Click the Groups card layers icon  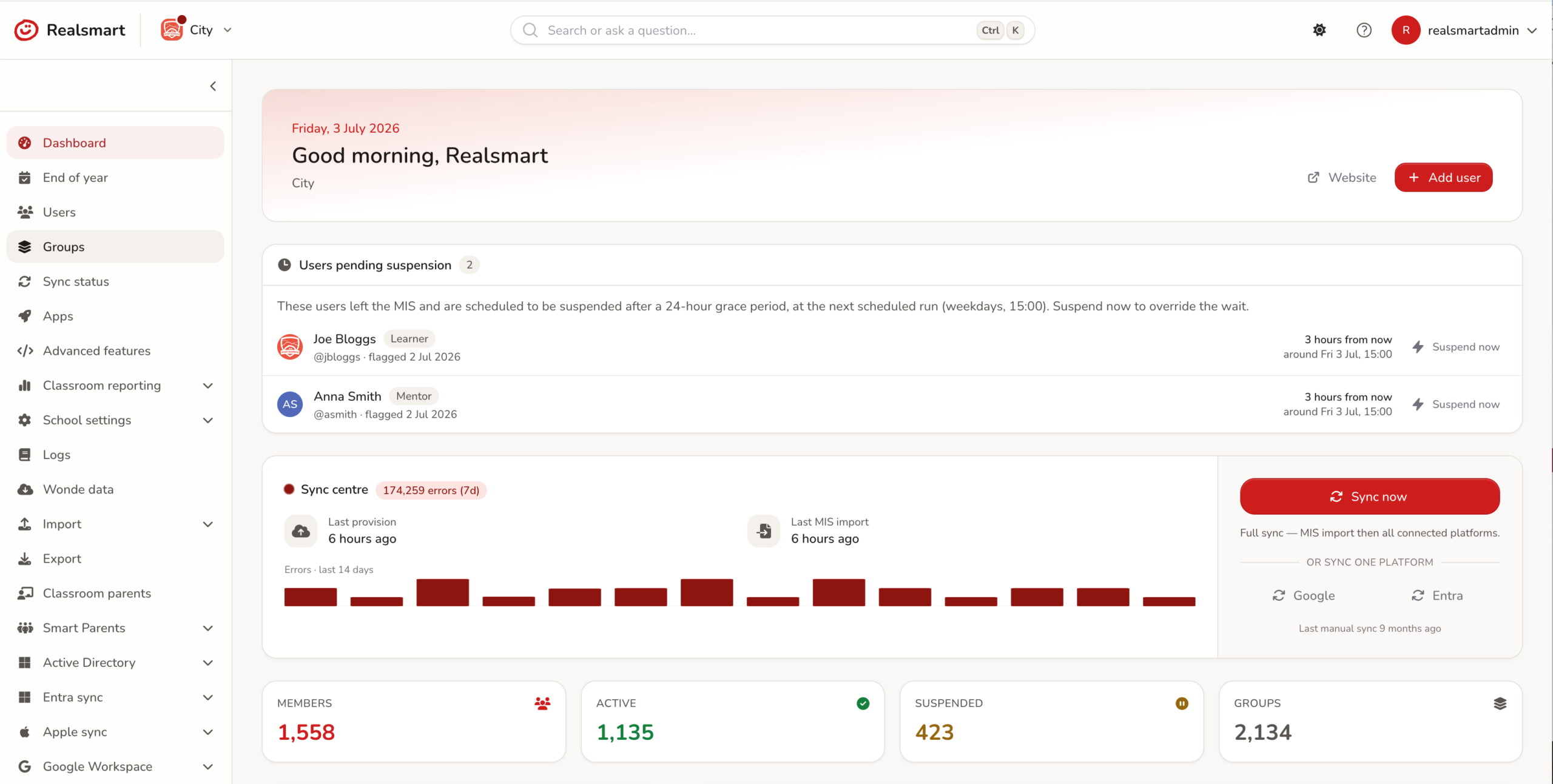pyautogui.click(x=1500, y=703)
